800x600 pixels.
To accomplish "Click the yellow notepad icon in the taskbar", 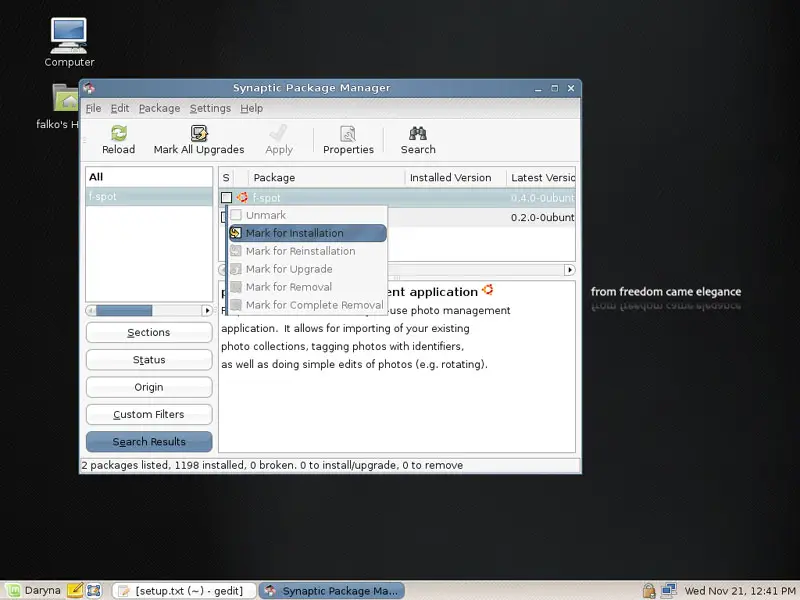I will point(74,590).
